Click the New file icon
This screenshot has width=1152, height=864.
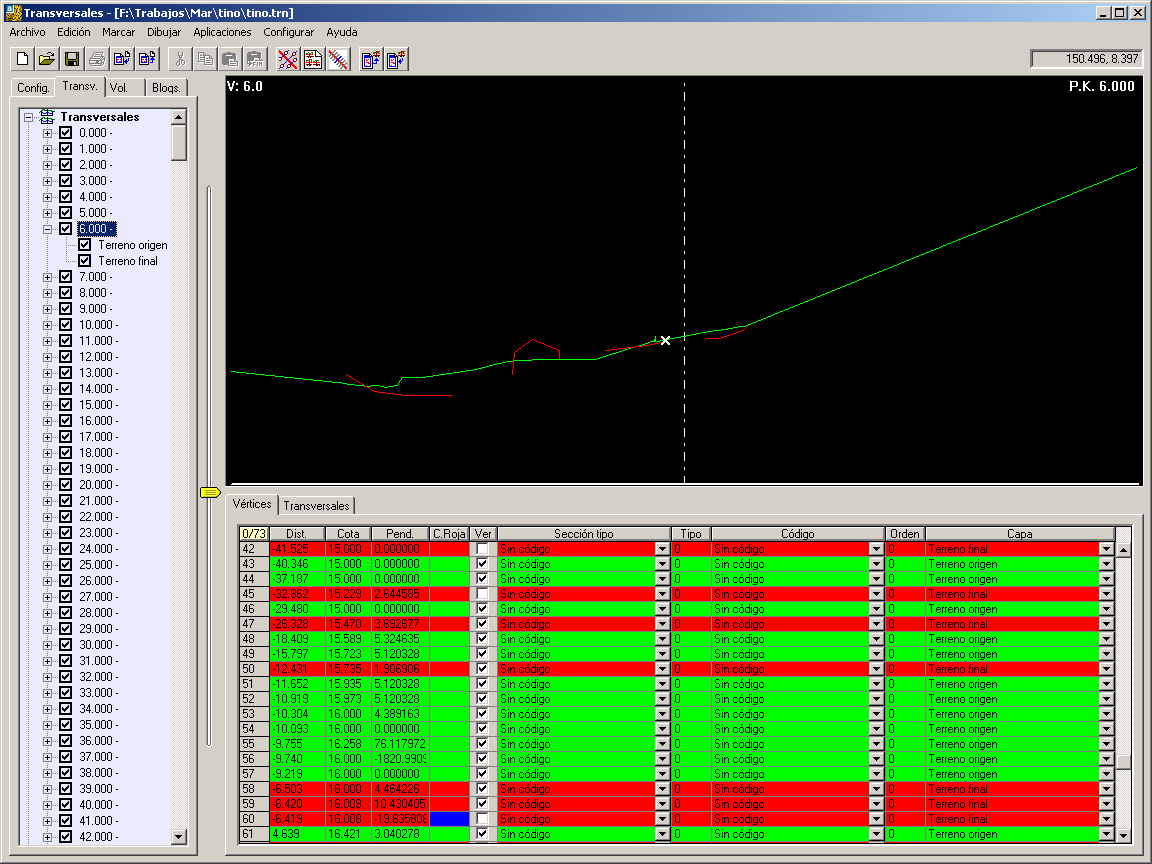[23, 60]
